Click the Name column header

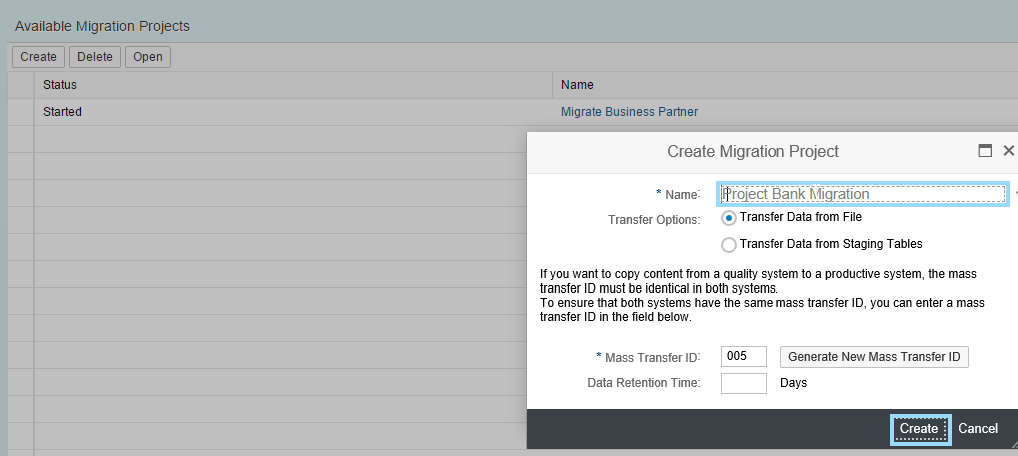pyautogui.click(x=577, y=85)
